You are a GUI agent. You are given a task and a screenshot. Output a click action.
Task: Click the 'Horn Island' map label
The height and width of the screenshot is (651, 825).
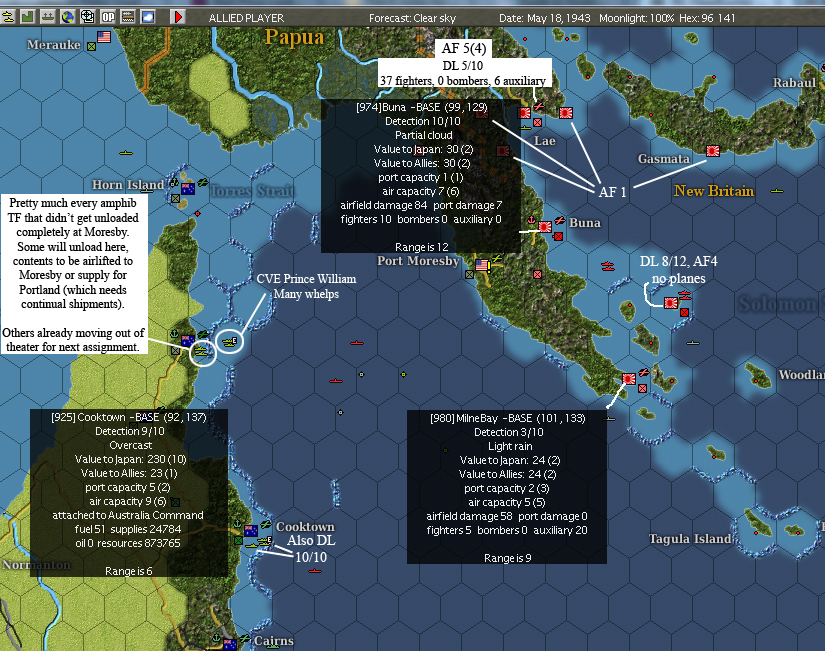click(x=128, y=185)
